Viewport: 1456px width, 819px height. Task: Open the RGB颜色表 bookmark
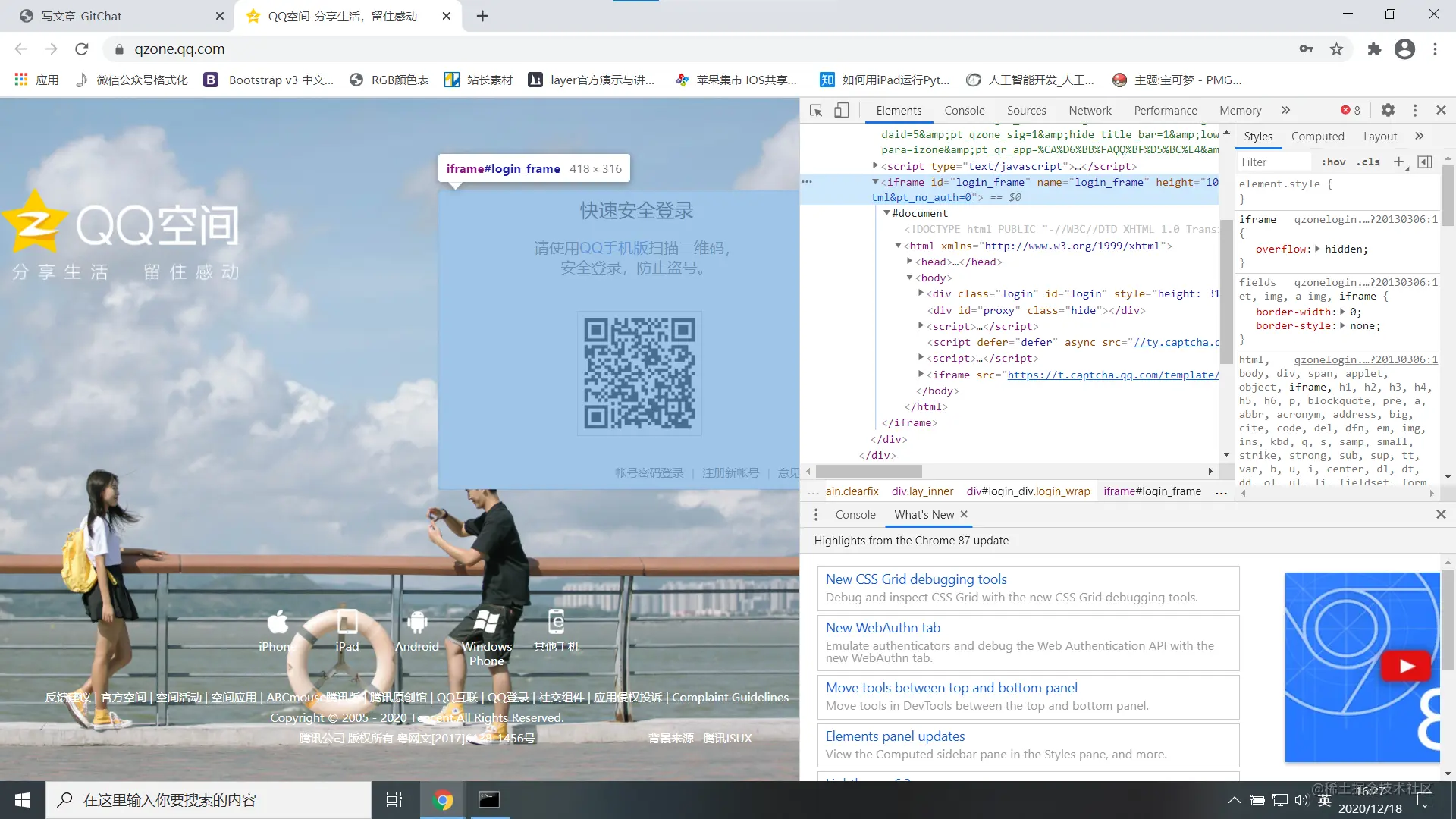389,80
